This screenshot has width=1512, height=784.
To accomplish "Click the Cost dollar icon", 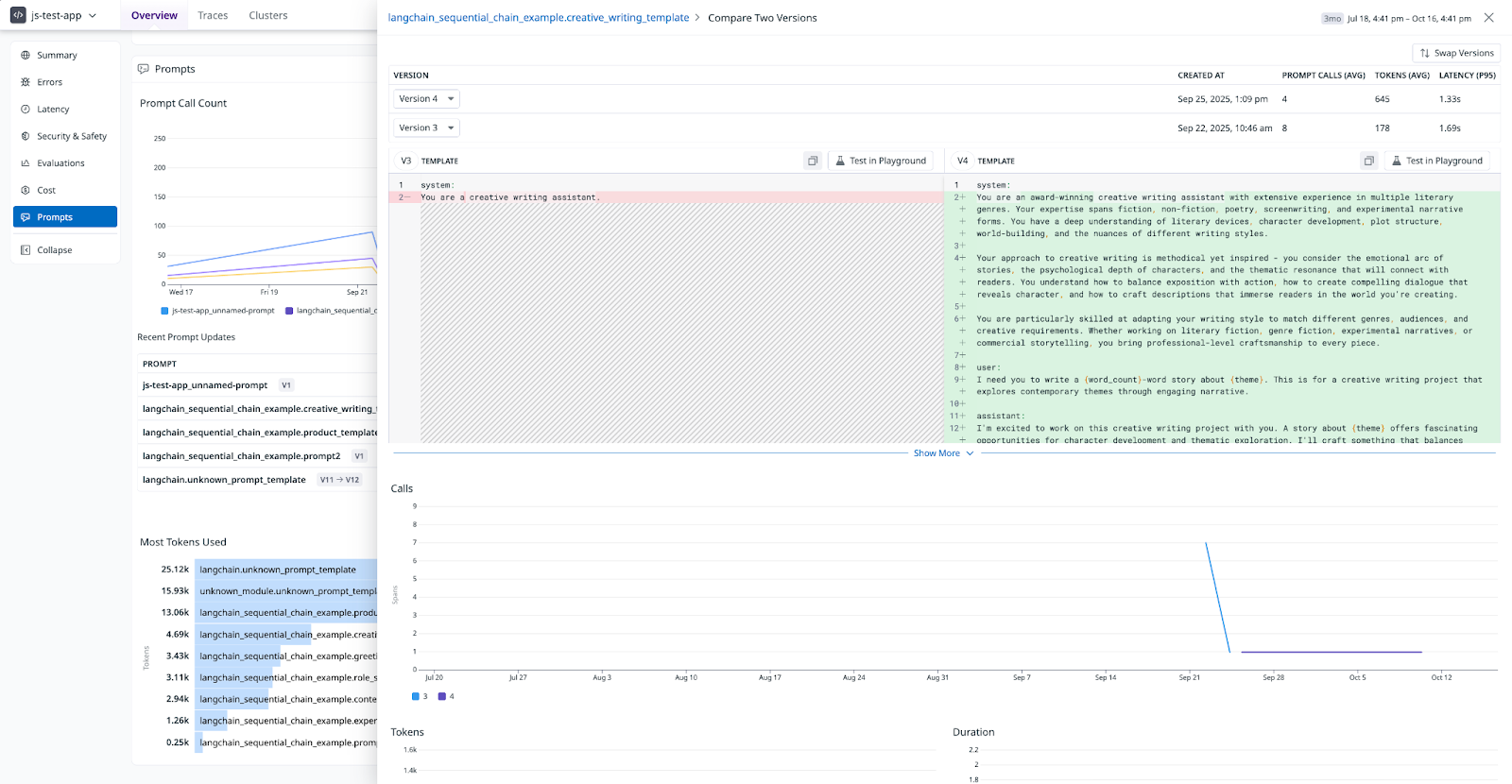I will (x=26, y=190).
